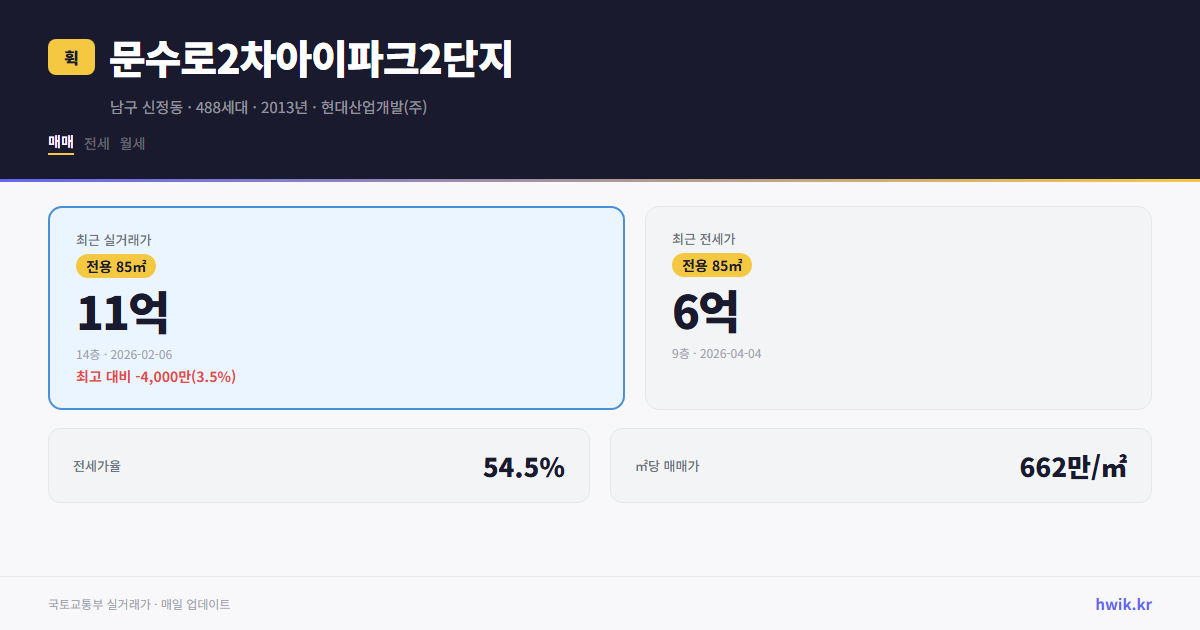Switch to the 전세 tab
1200x630 pixels.
click(96, 143)
